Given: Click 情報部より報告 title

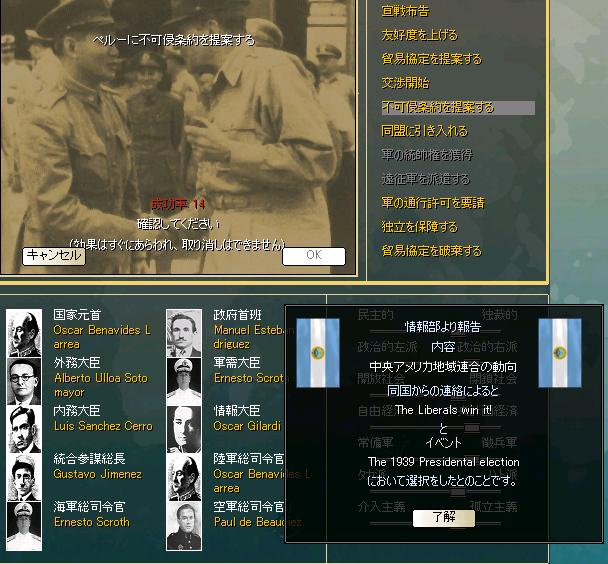Looking at the screenshot, I should (x=443, y=327).
